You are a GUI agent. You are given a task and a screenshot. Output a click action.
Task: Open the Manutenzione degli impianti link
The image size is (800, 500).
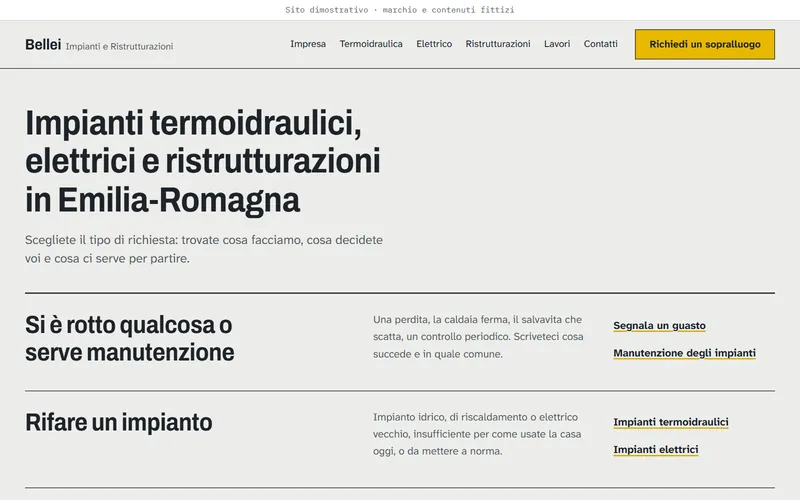(684, 353)
